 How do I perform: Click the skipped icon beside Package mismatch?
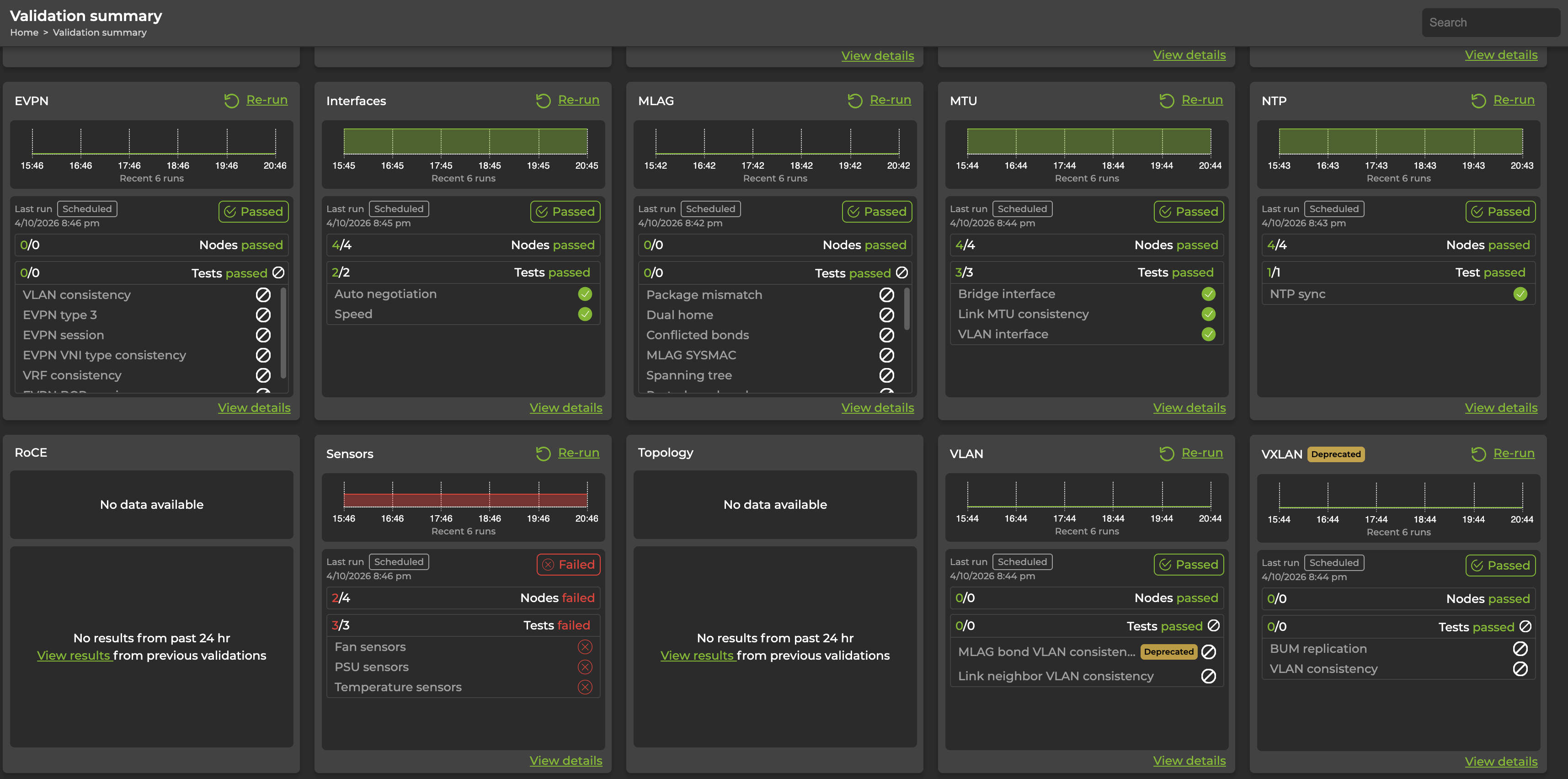click(886, 294)
